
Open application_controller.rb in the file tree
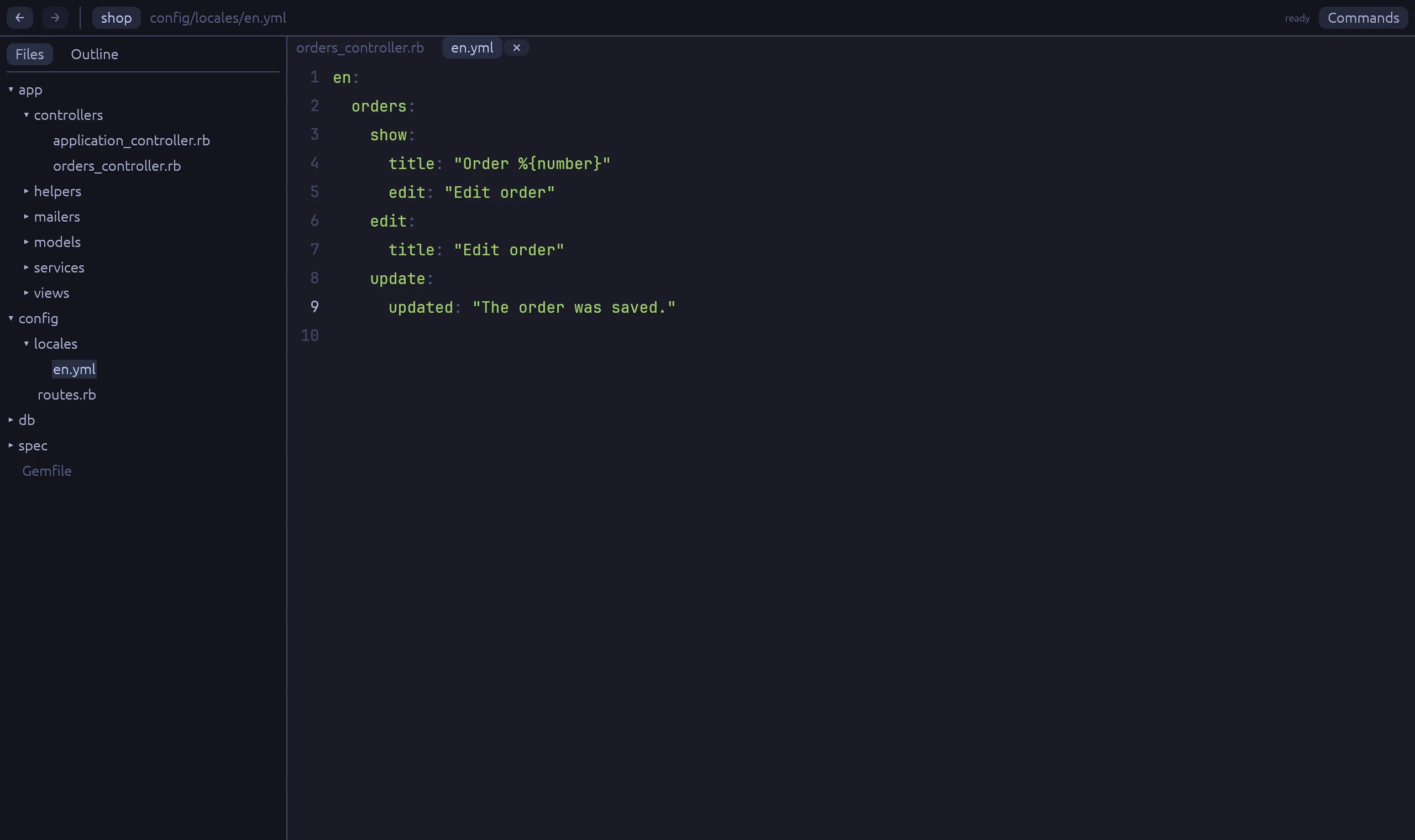click(x=132, y=140)
